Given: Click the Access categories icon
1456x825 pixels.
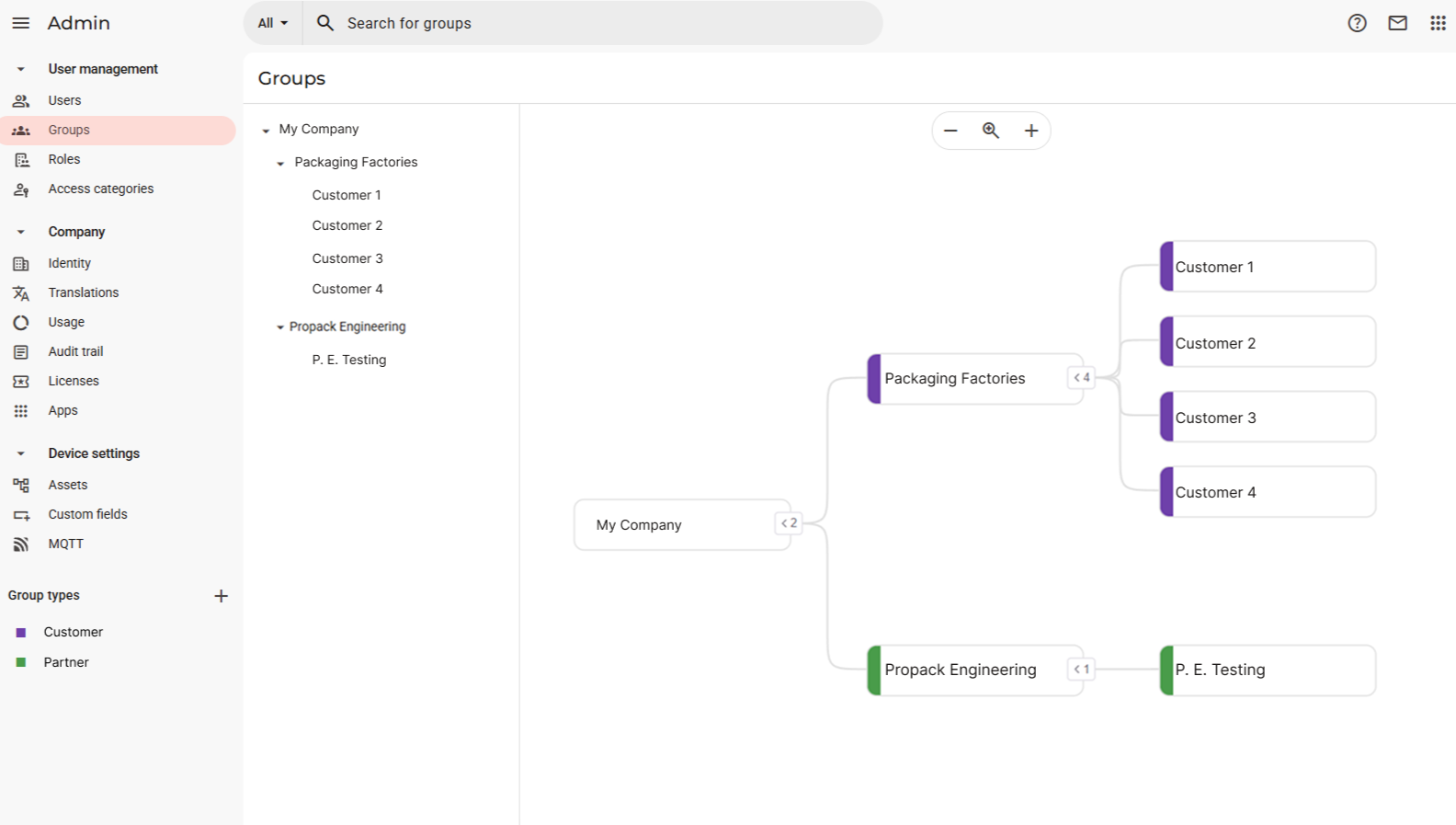Looking at the screenshot, I should point(21,189).
